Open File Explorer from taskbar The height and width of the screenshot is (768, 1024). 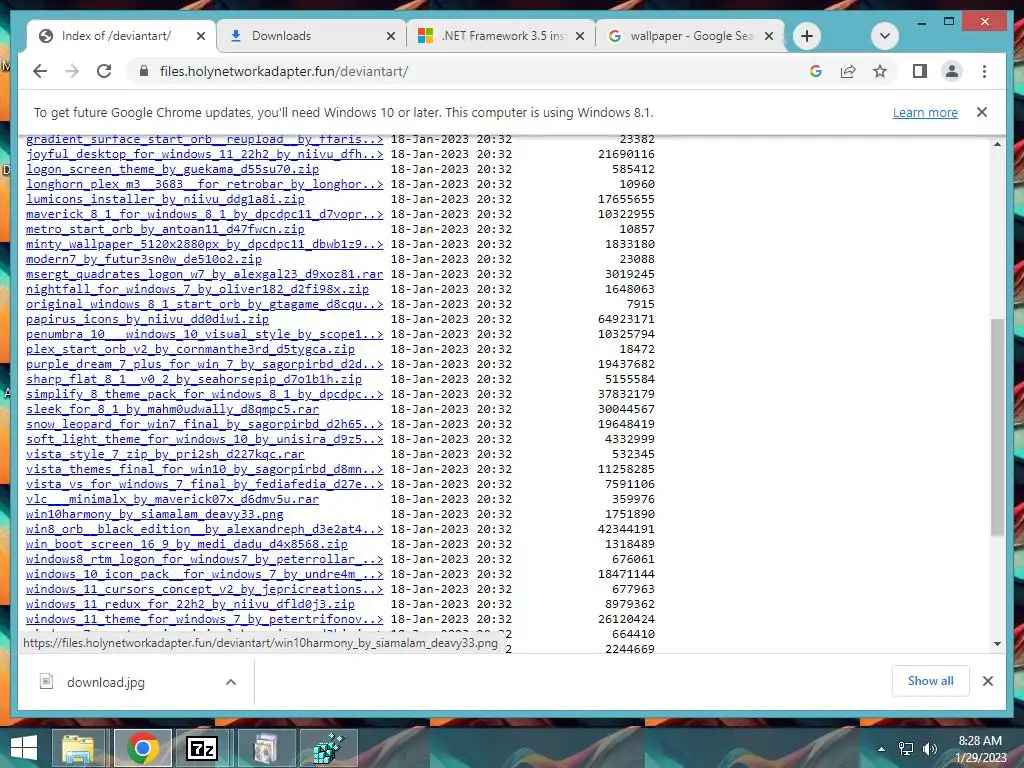click(78, 748)
